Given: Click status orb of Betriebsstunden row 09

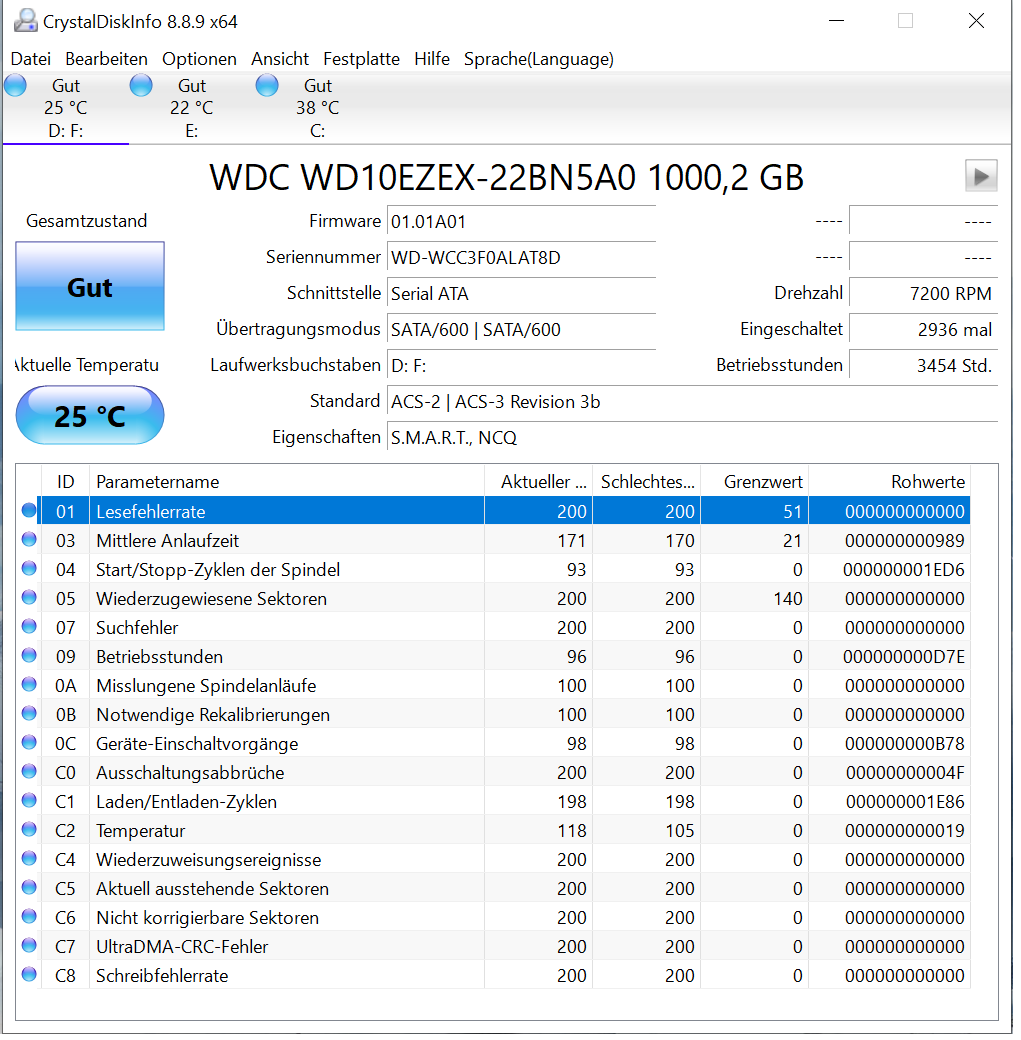Looking at the screenshot, I should [x=29, y=655].
